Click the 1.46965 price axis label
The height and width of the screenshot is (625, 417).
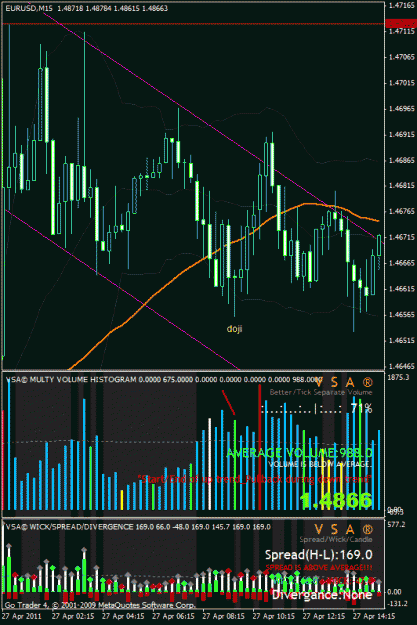pyautogui.click(x=401, y=108)
